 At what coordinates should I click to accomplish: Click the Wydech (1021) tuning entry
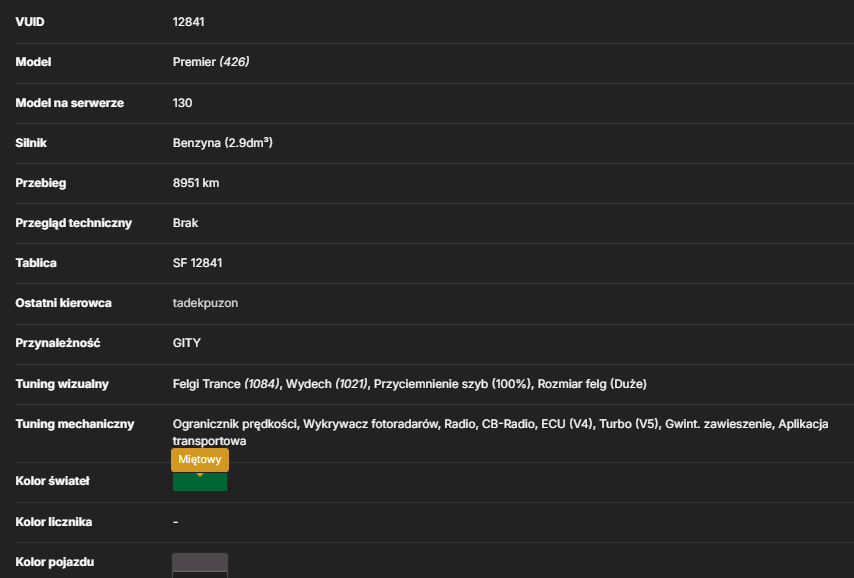tap(327, 384)
